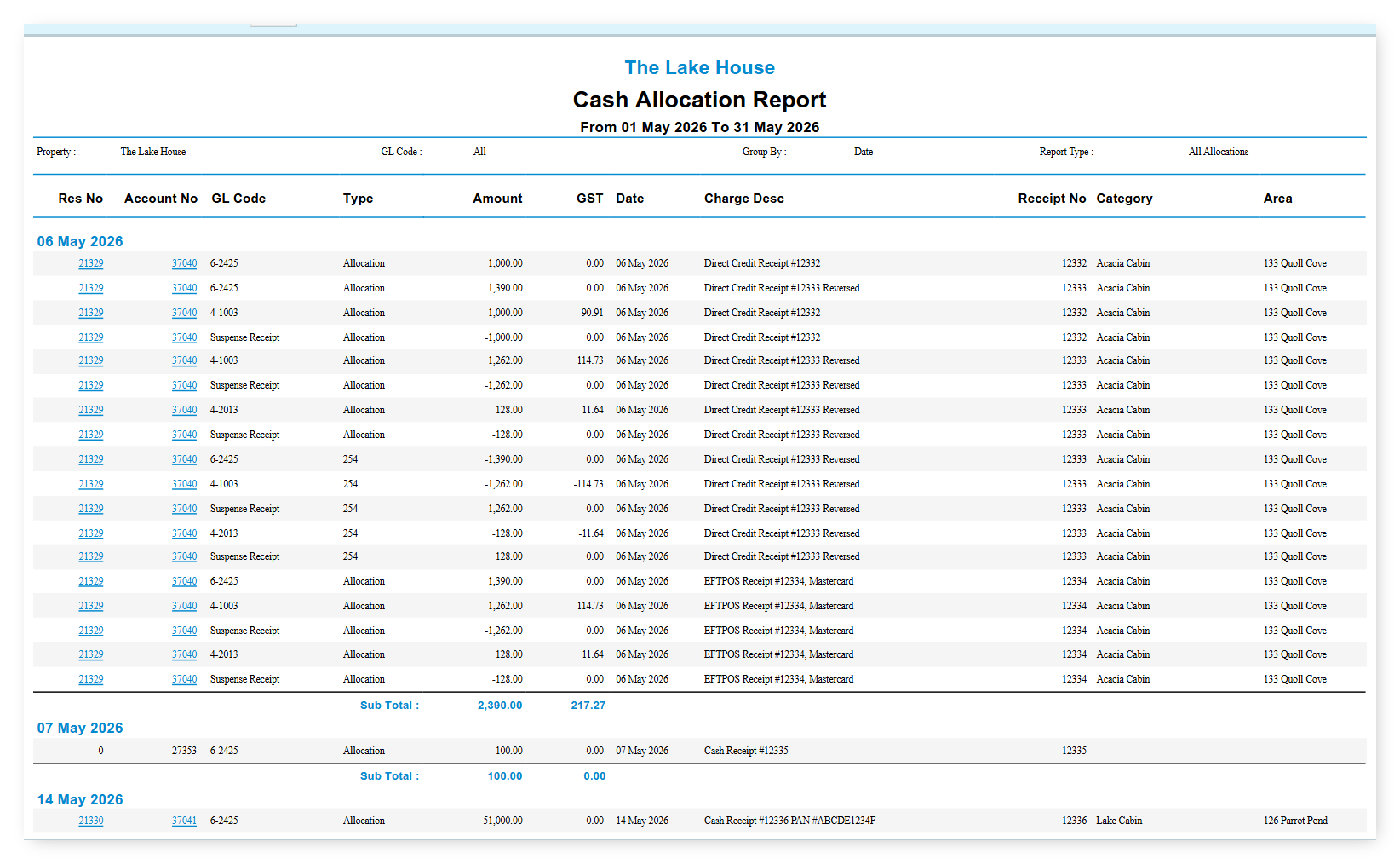
Task: Open reservation 21329 in the -1,000.00 amount row
Action: click(91, 337)
